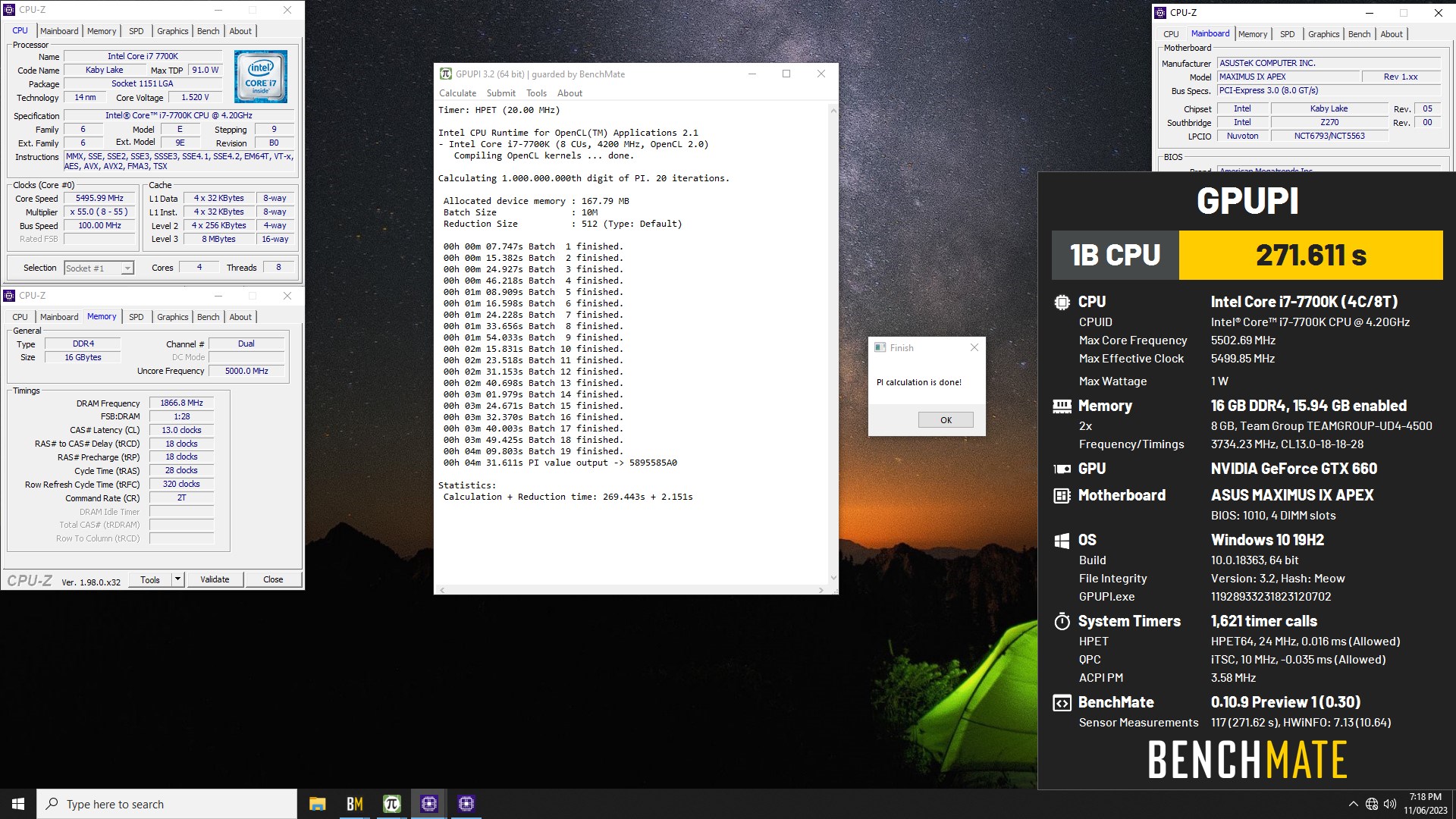Screen dimensions: 1456x819
Task: Click CPU-Z Mainboard window title icon
Action: click(1159, 12)
